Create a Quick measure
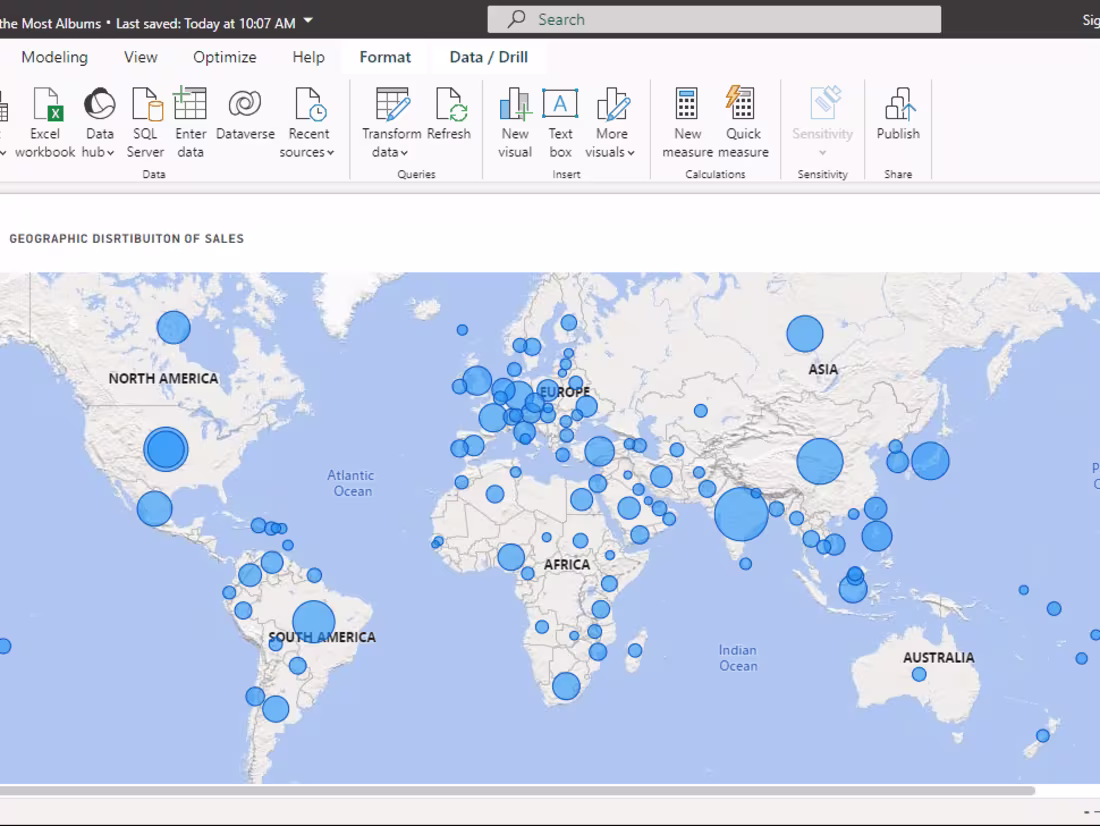This screenshot has height=826, width=1100. tap(743, 123)
